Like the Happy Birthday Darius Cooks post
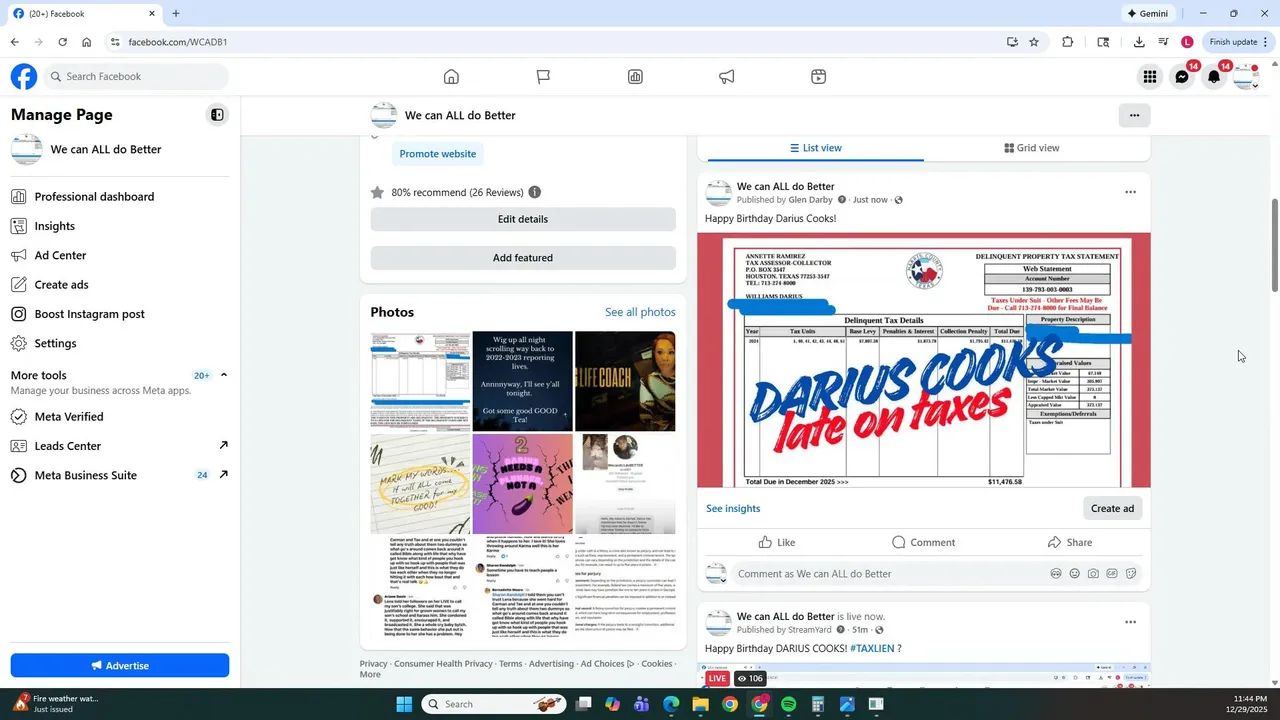 click(x=777, y=542)
